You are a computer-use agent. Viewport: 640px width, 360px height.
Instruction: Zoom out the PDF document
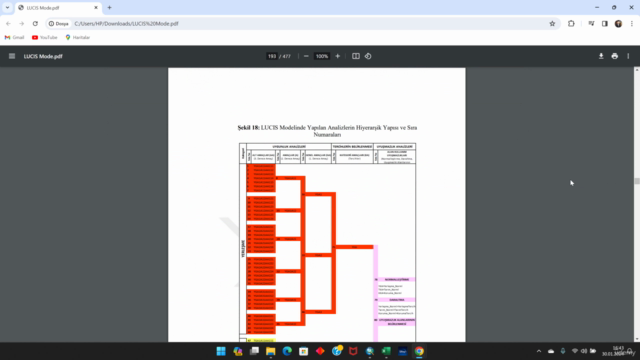306,56
